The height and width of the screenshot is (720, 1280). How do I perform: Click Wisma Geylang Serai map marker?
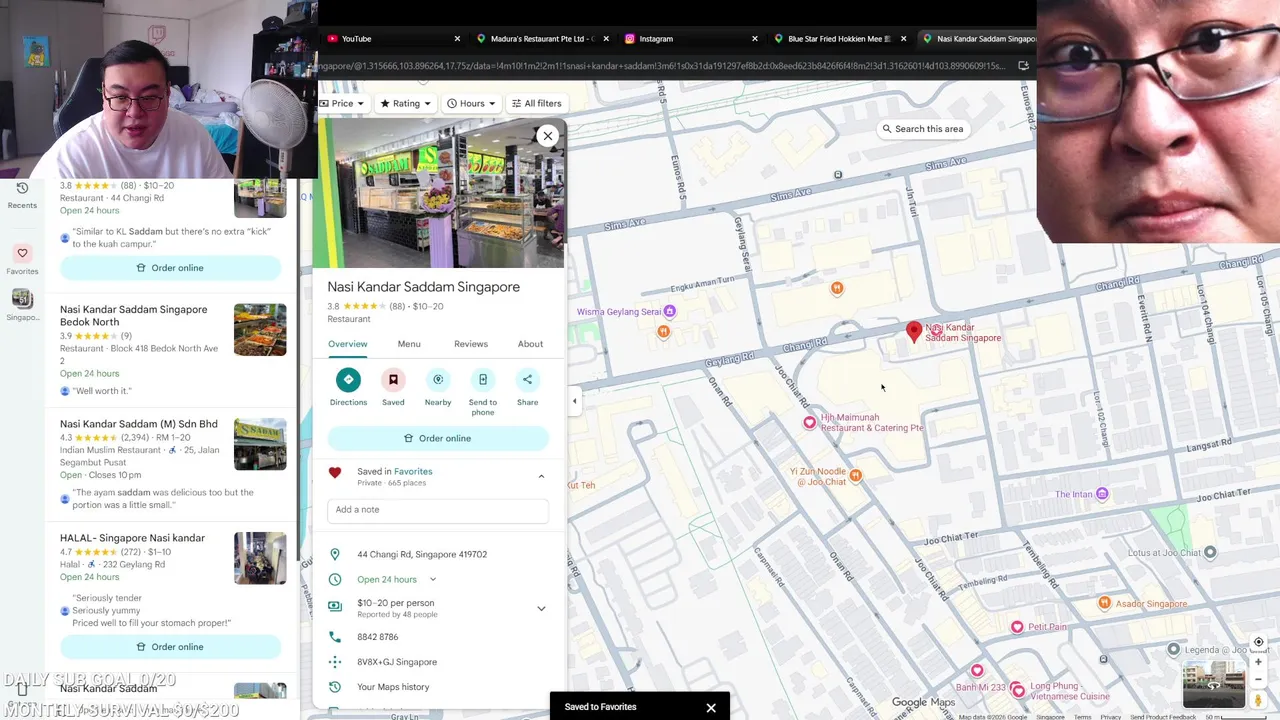pyautogui.click(x=670, y=311)
